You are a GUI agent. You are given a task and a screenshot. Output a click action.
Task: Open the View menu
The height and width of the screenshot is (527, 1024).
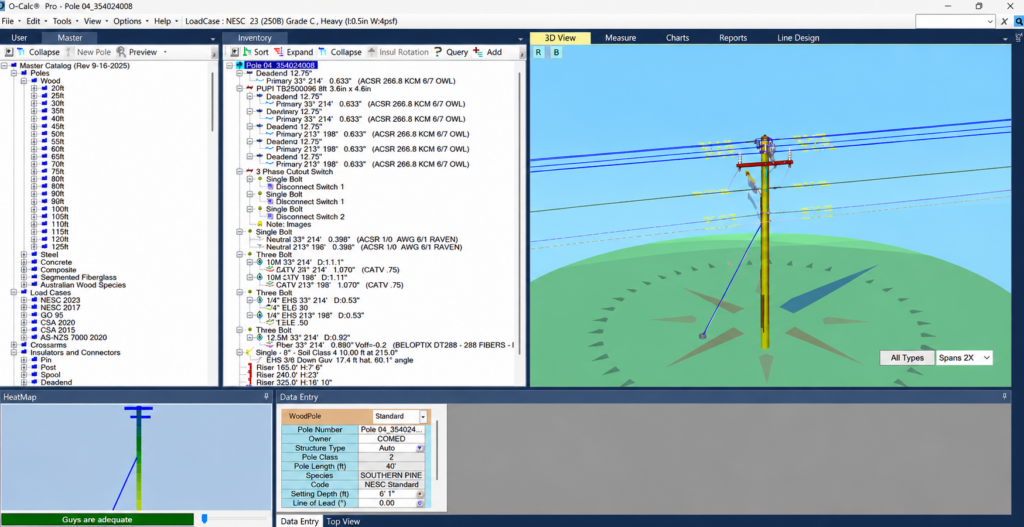click(x=95, y=22)
